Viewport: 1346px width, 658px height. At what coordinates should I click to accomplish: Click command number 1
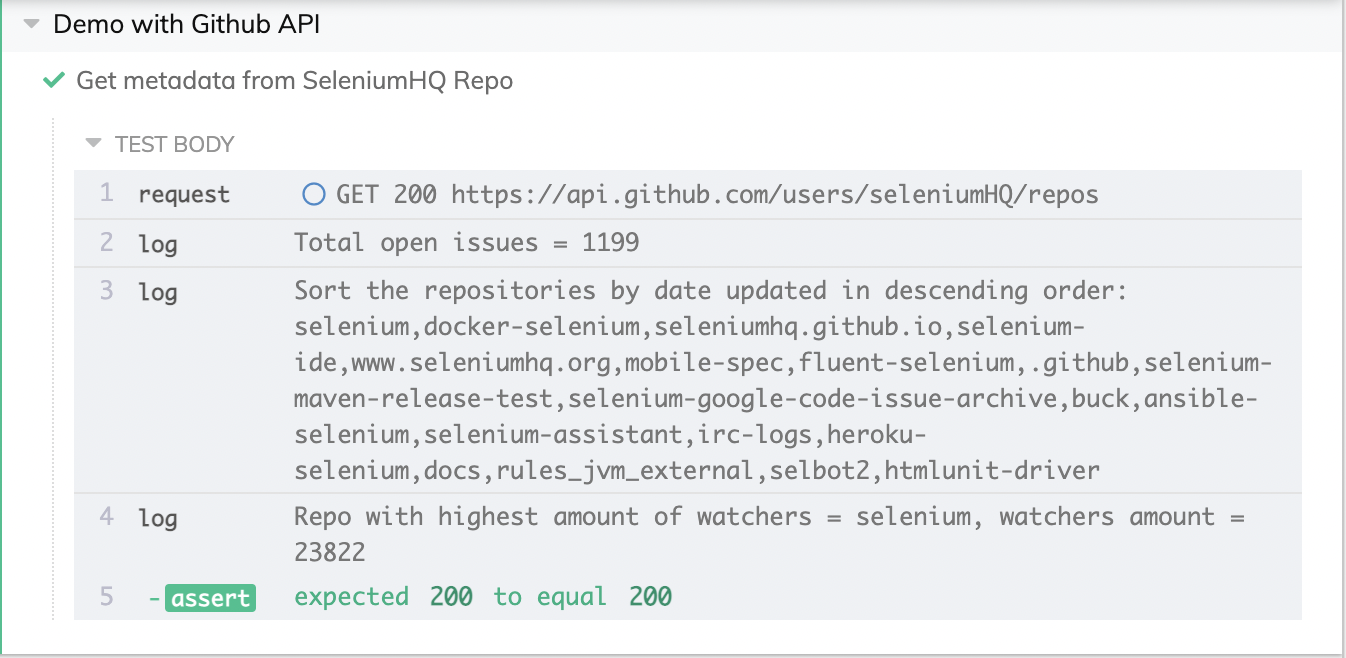(x=106, y=194)
